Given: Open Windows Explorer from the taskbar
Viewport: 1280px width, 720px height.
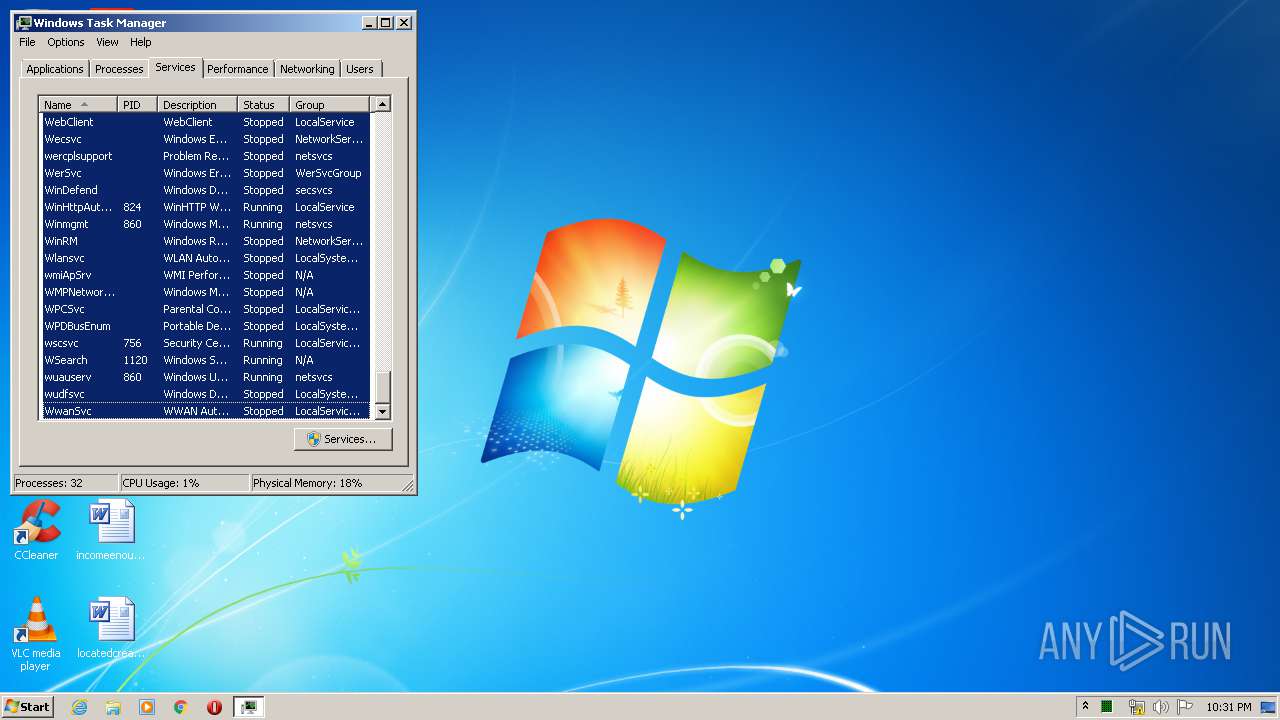Looking at the screenshot, I should [x=113, y=707].
